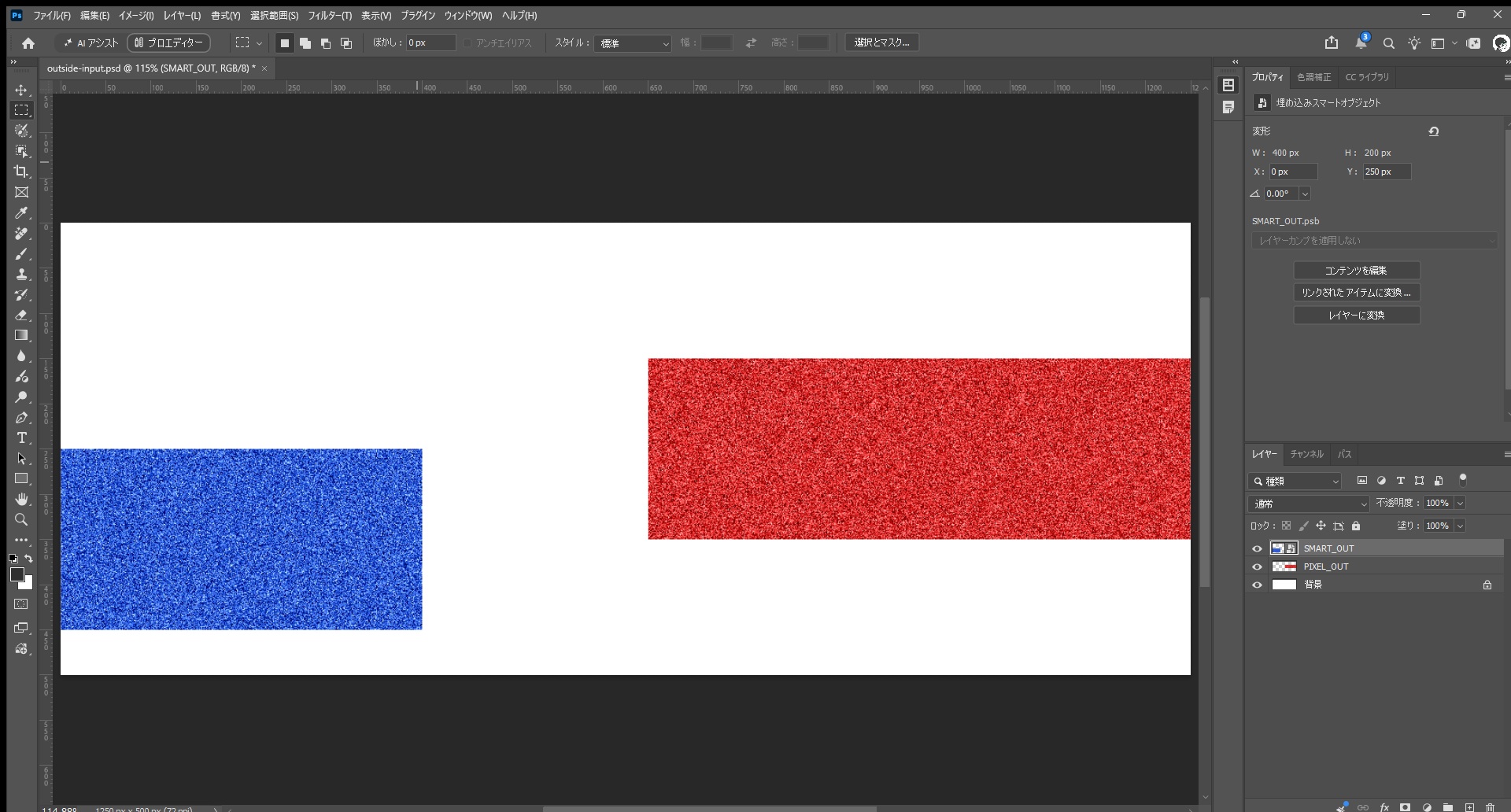Select the Crop tool
The width and height of the screenshot is (1511, 812).
(21, 172)
